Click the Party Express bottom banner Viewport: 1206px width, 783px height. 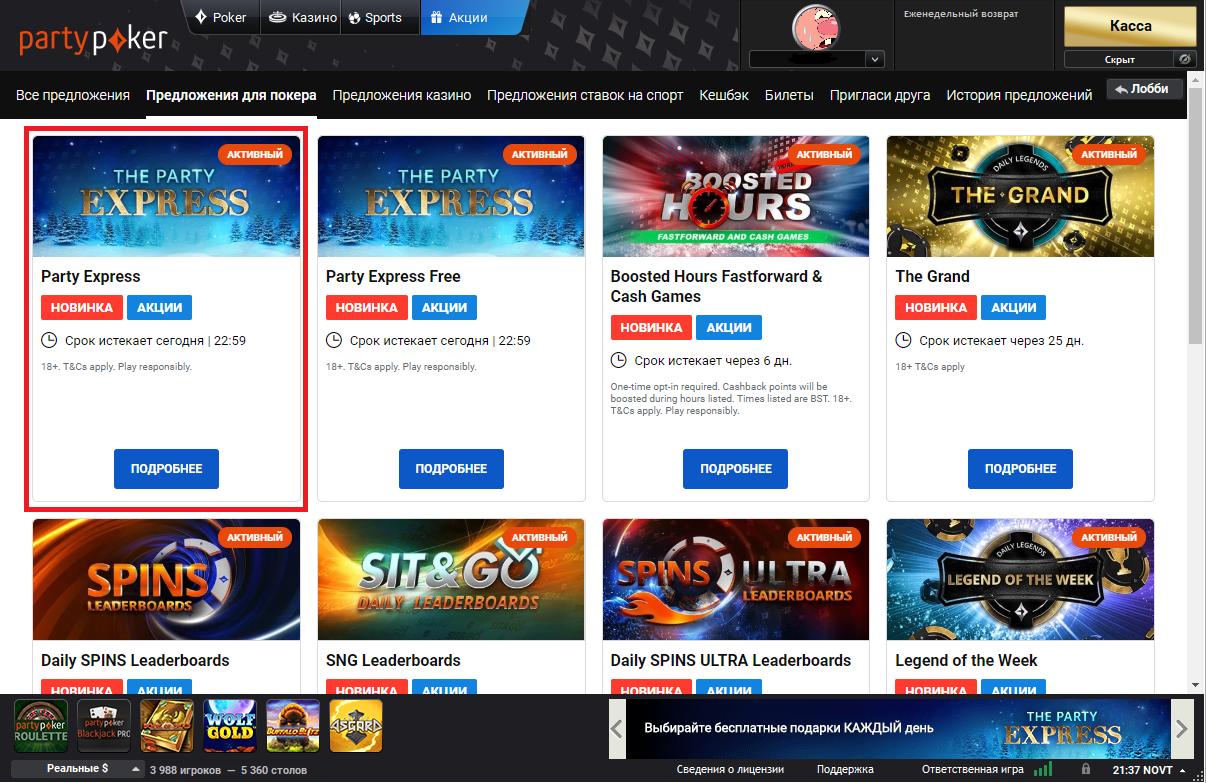pyautogui.click(x=900, y=728)
